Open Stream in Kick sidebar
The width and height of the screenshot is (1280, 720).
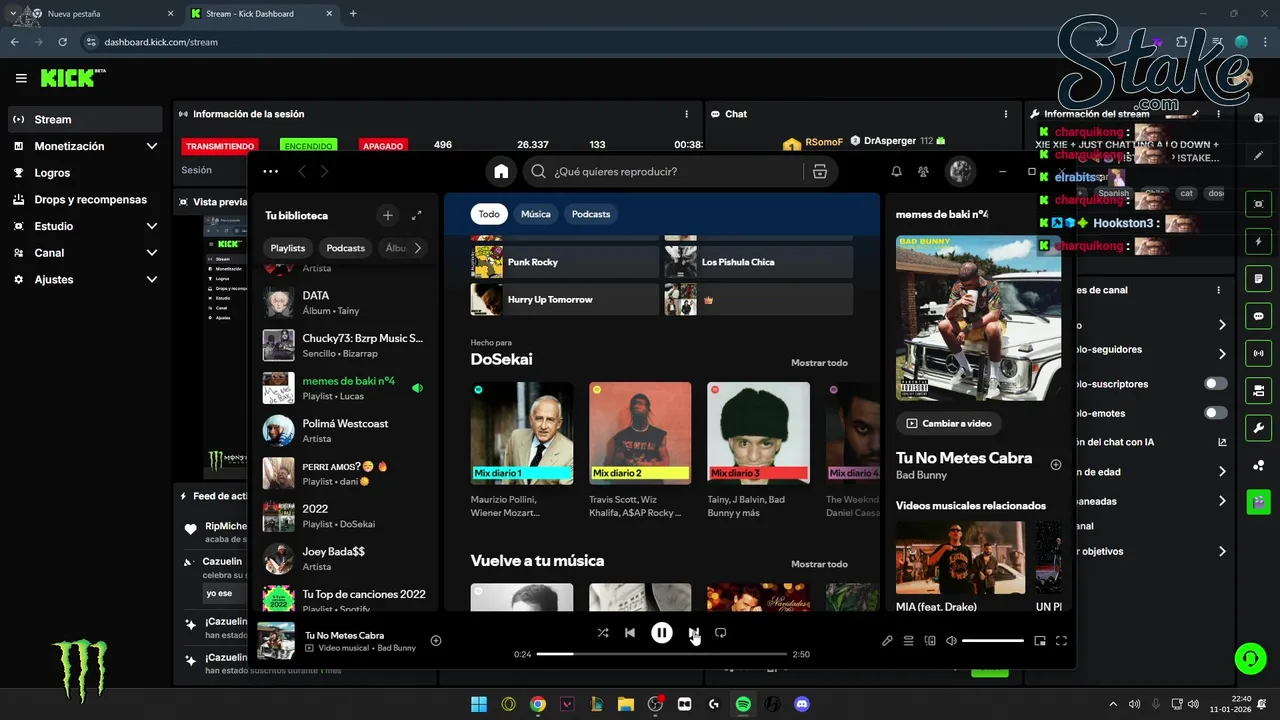pos(84,119)
